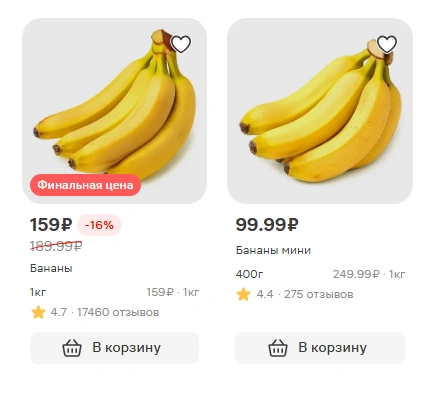Click the star rating icon for 4.7
The height and width of the screenshot is (403, 426).
(38, 312)
